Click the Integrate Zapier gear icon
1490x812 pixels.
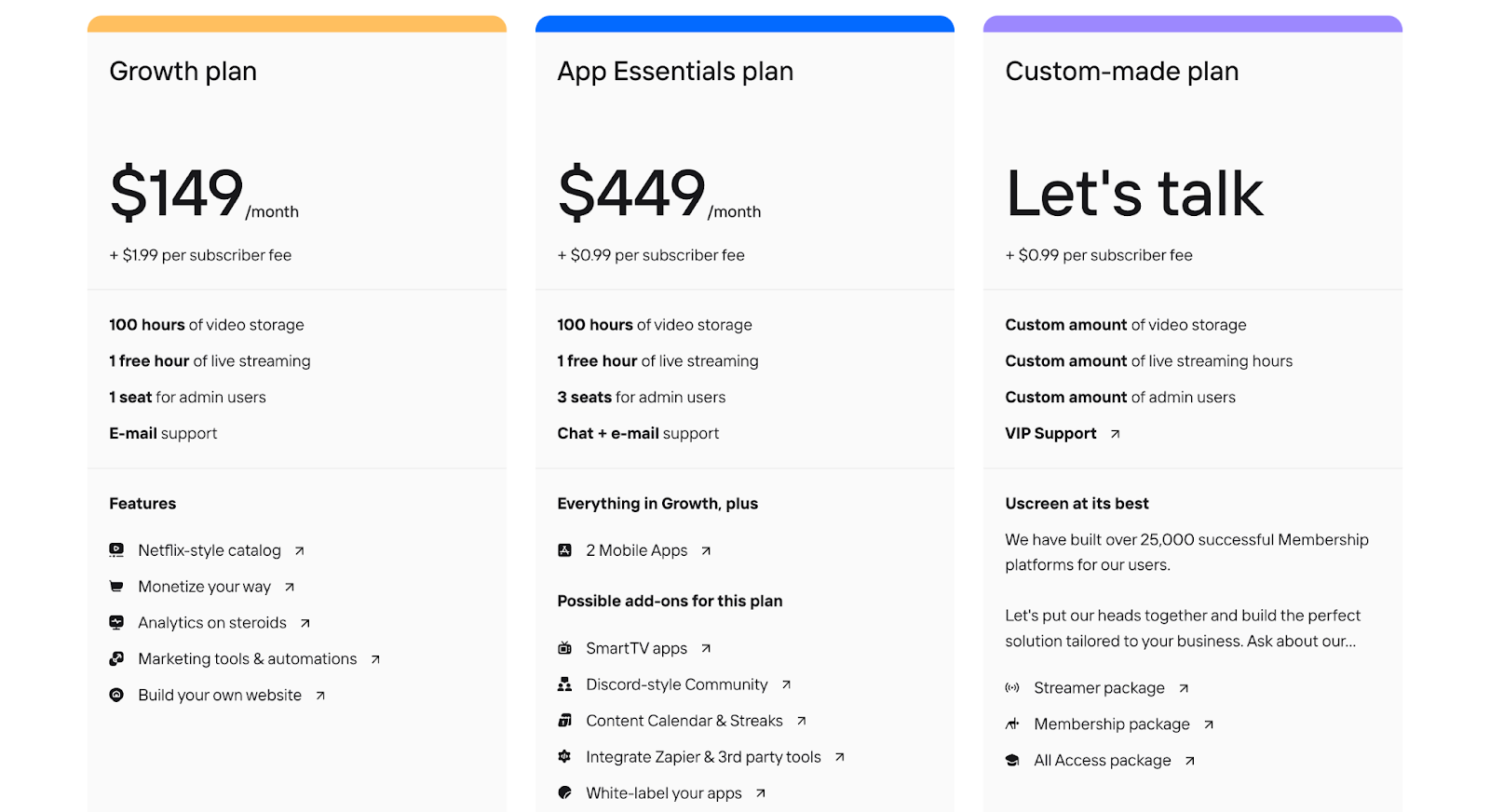point(564,757)
